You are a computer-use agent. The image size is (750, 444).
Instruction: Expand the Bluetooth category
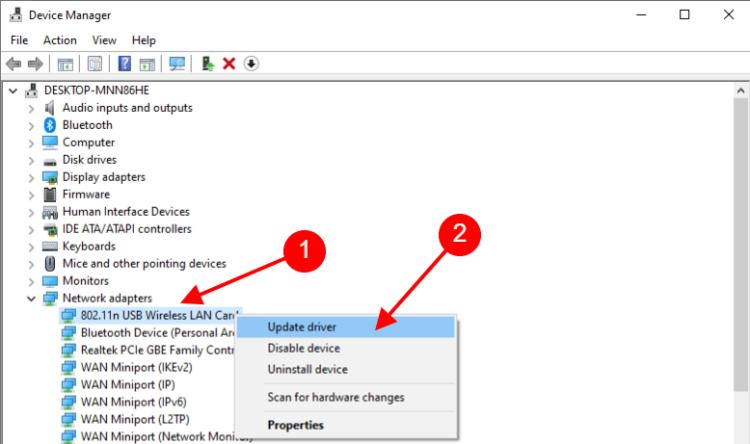pyautogui.click(x=32, y=126)
